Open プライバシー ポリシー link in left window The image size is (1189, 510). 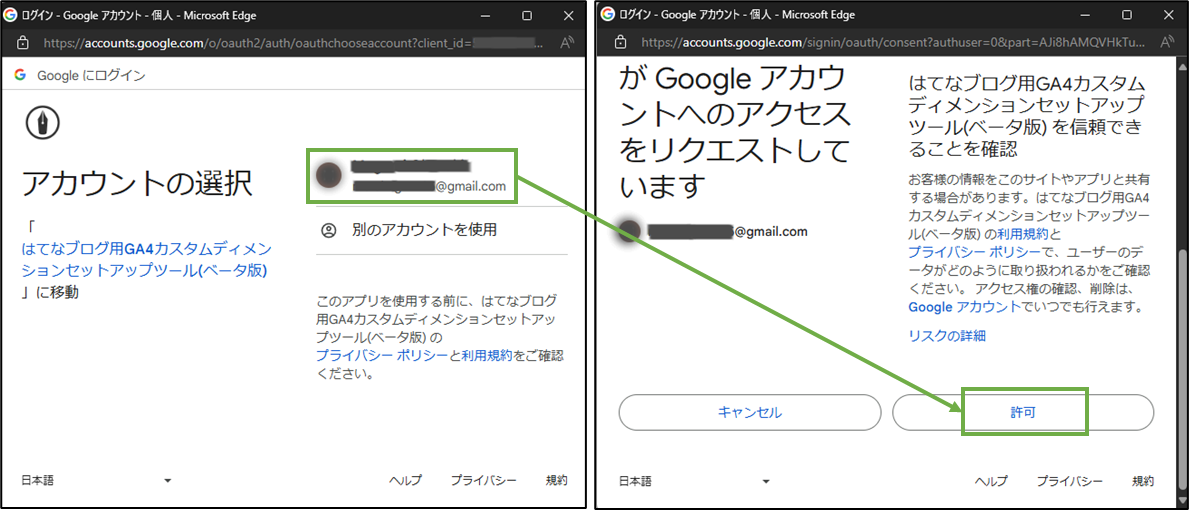click(x=381, y=355)
